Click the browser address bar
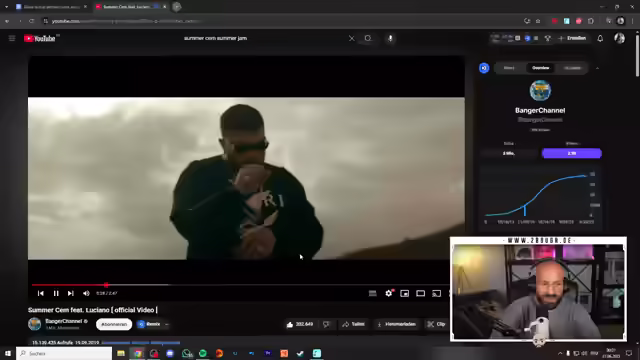The image size is (640, 360). 282,21
